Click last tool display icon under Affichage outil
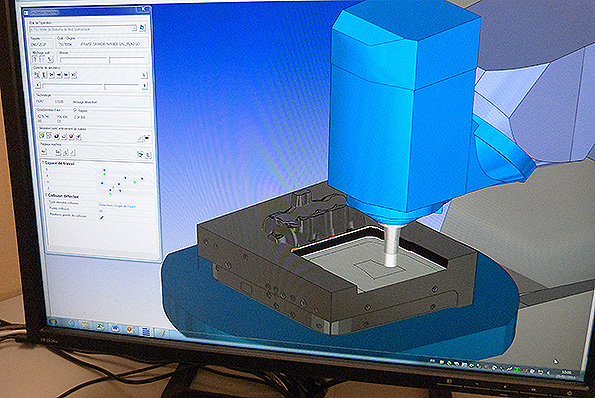 (x=50, y=60)
